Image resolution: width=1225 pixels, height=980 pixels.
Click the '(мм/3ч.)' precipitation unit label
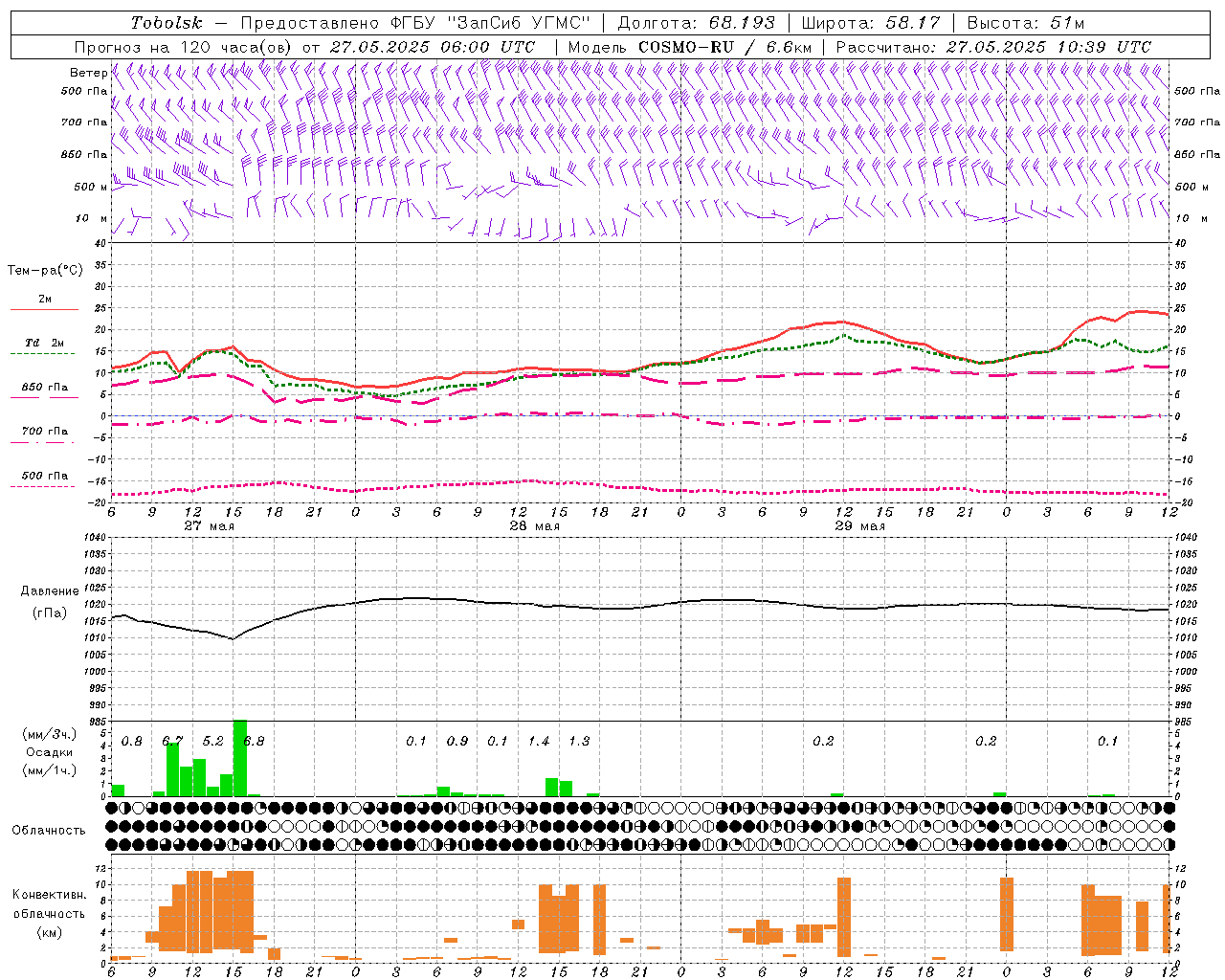coord(50,734)
